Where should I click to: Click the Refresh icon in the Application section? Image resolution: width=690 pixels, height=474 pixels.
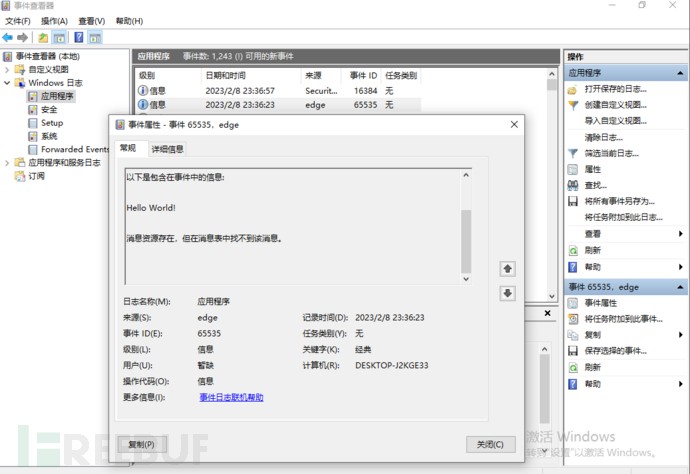(573, 250)
